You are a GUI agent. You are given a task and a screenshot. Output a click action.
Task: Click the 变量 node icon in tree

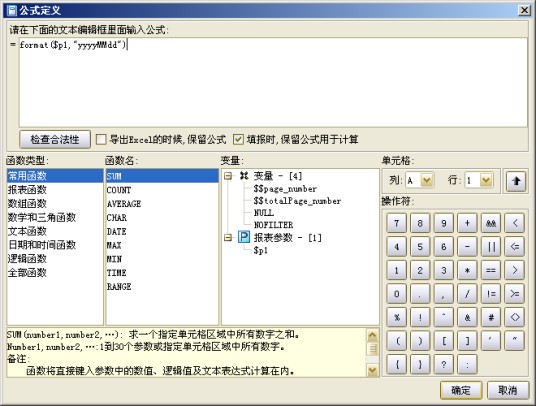click(x=244, y=176)
